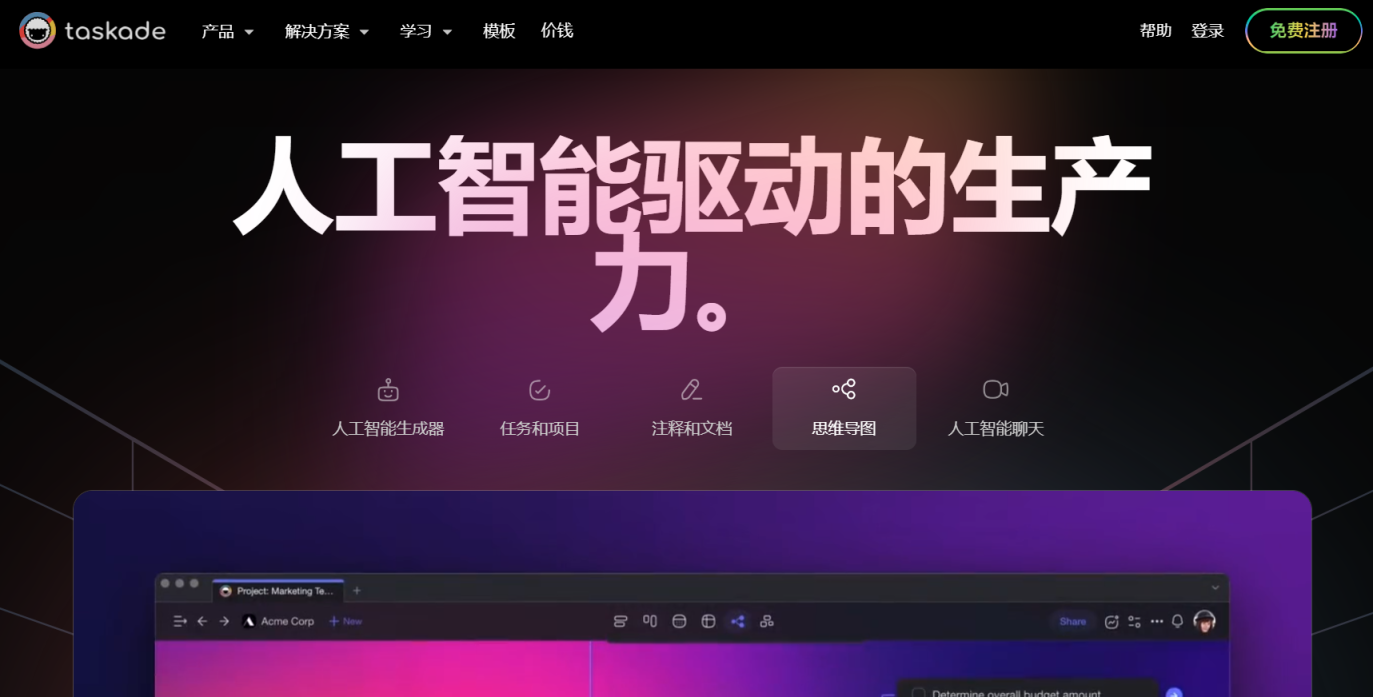Toggle the 人工智能生成器 feature option
The width and height of the screenshot is (1373, 697).
click(389, 407)
